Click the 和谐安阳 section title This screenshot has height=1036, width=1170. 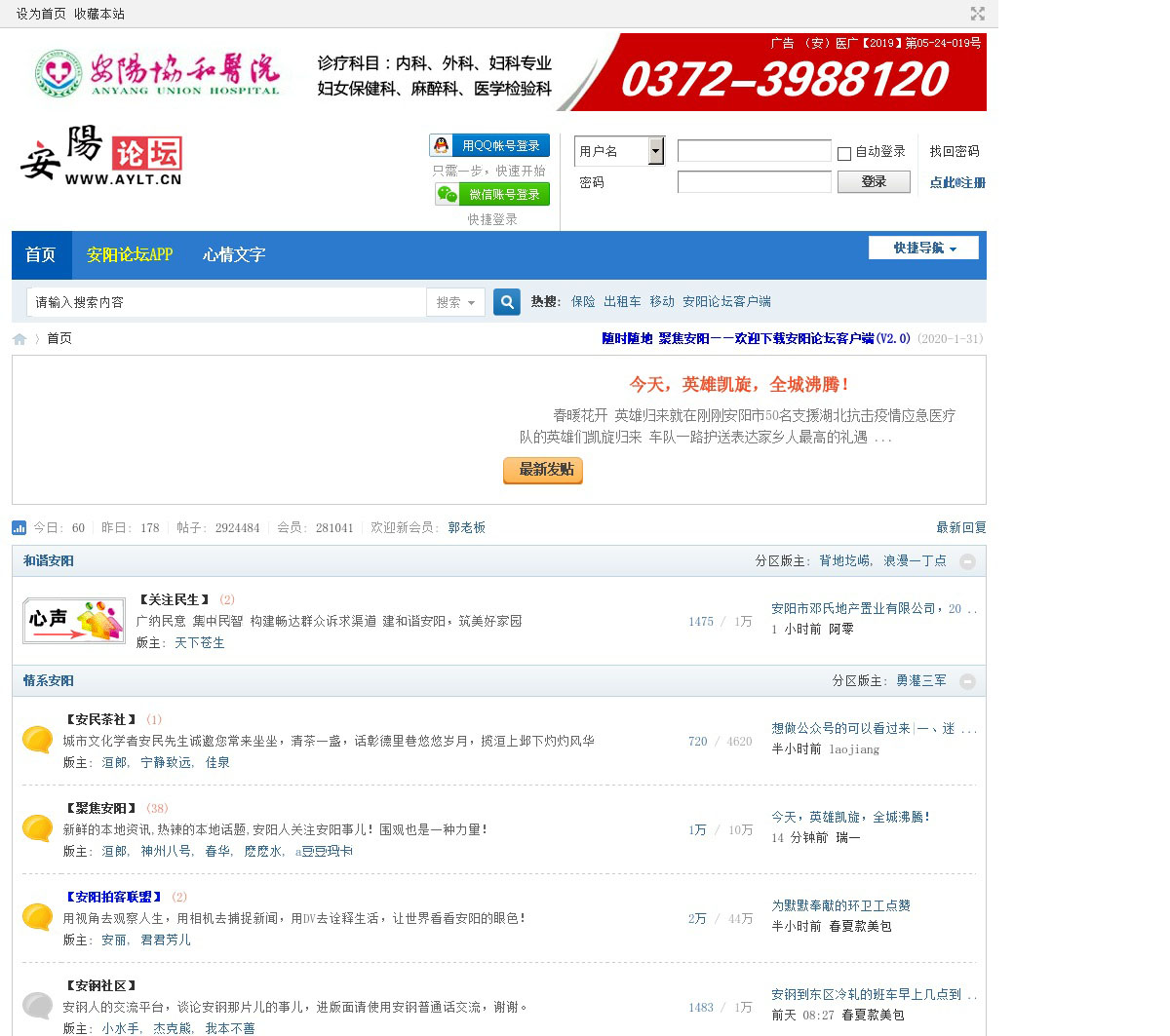(x=49, y=560)
